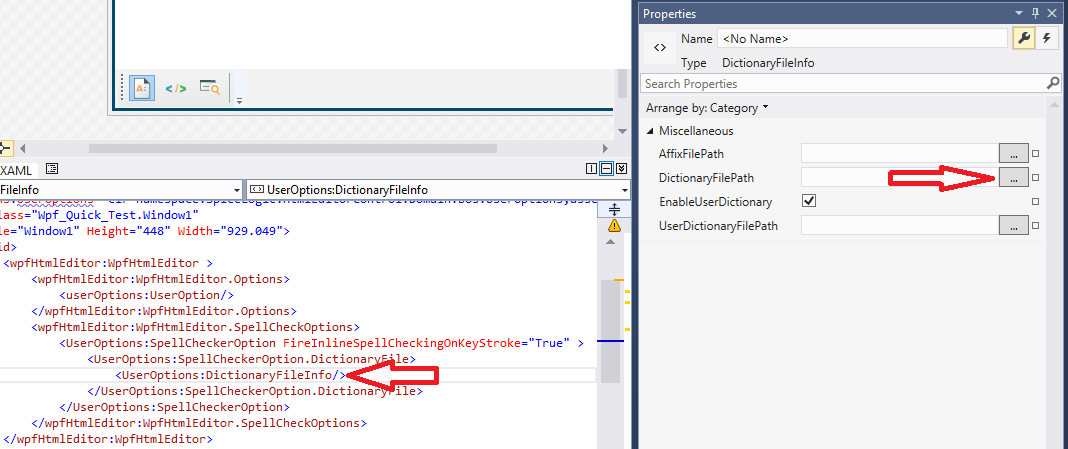Open the Properties window options menu
Image resolution: width=1068 pixels, height=449 pixels.
tap(1020, 13)
